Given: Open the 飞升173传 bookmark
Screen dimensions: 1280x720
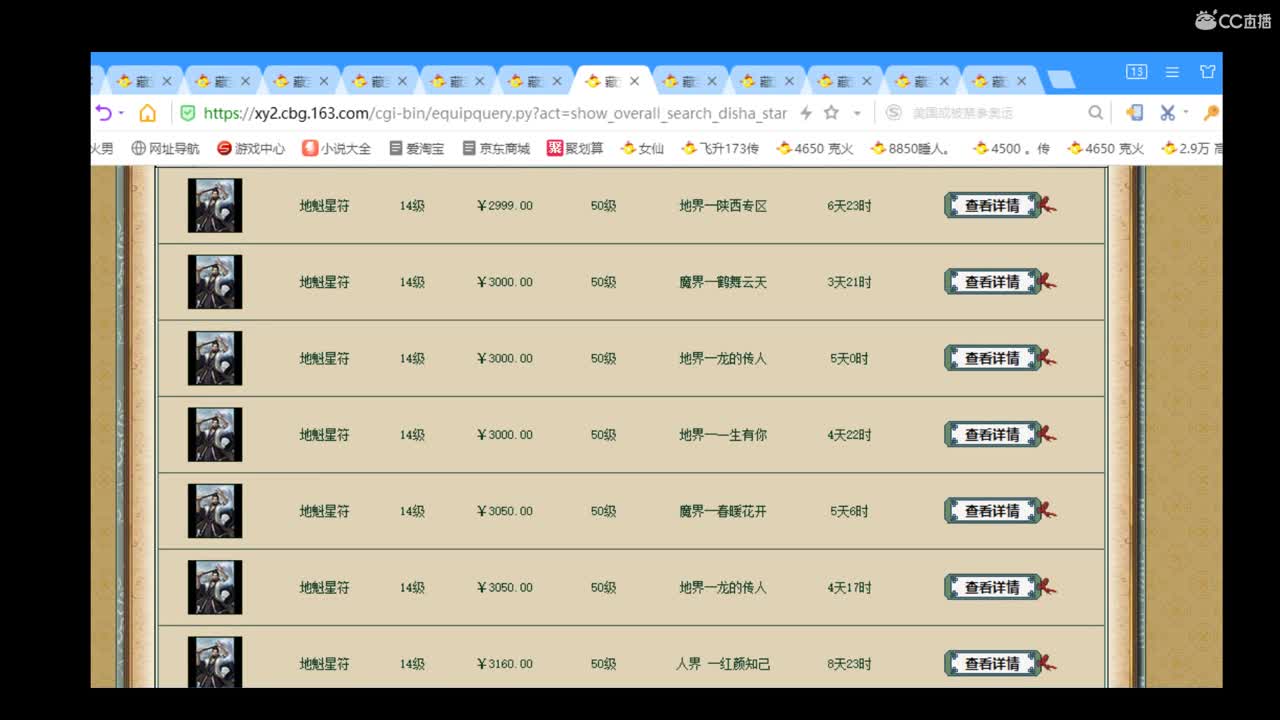Looking at the screenshot, I should pyautogui.click(x=720, y=148).
